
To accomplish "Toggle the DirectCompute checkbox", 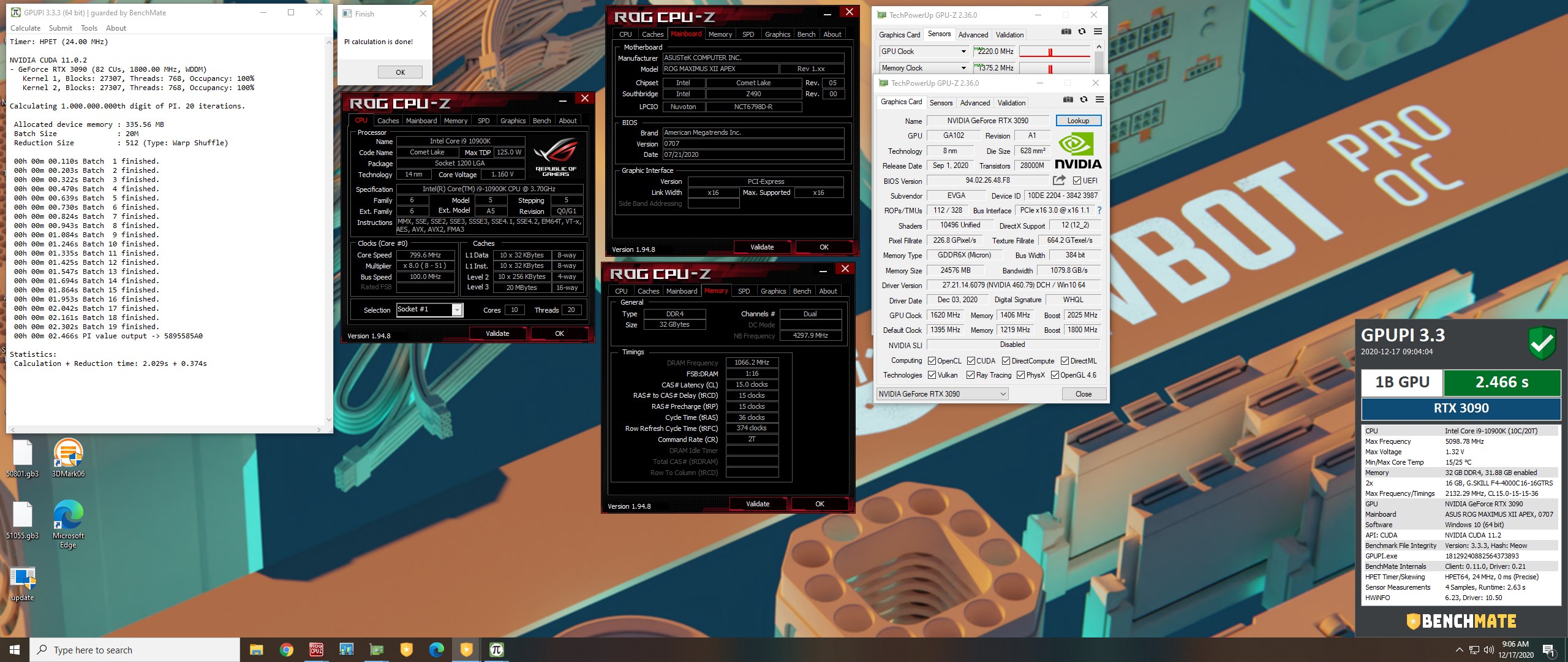I will (1006, 361).
